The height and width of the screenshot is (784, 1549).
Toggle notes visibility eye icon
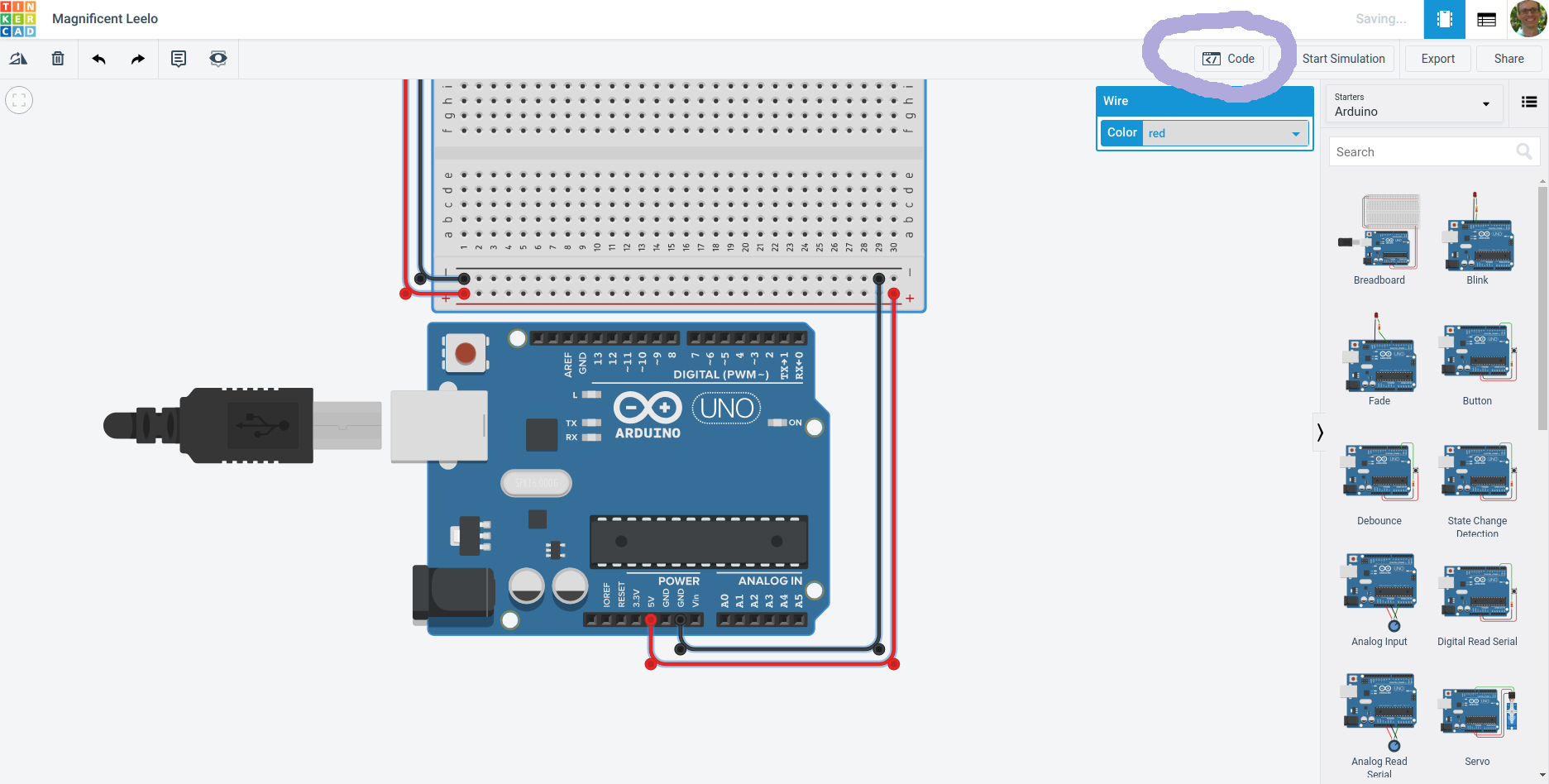(x=218, y=59)
